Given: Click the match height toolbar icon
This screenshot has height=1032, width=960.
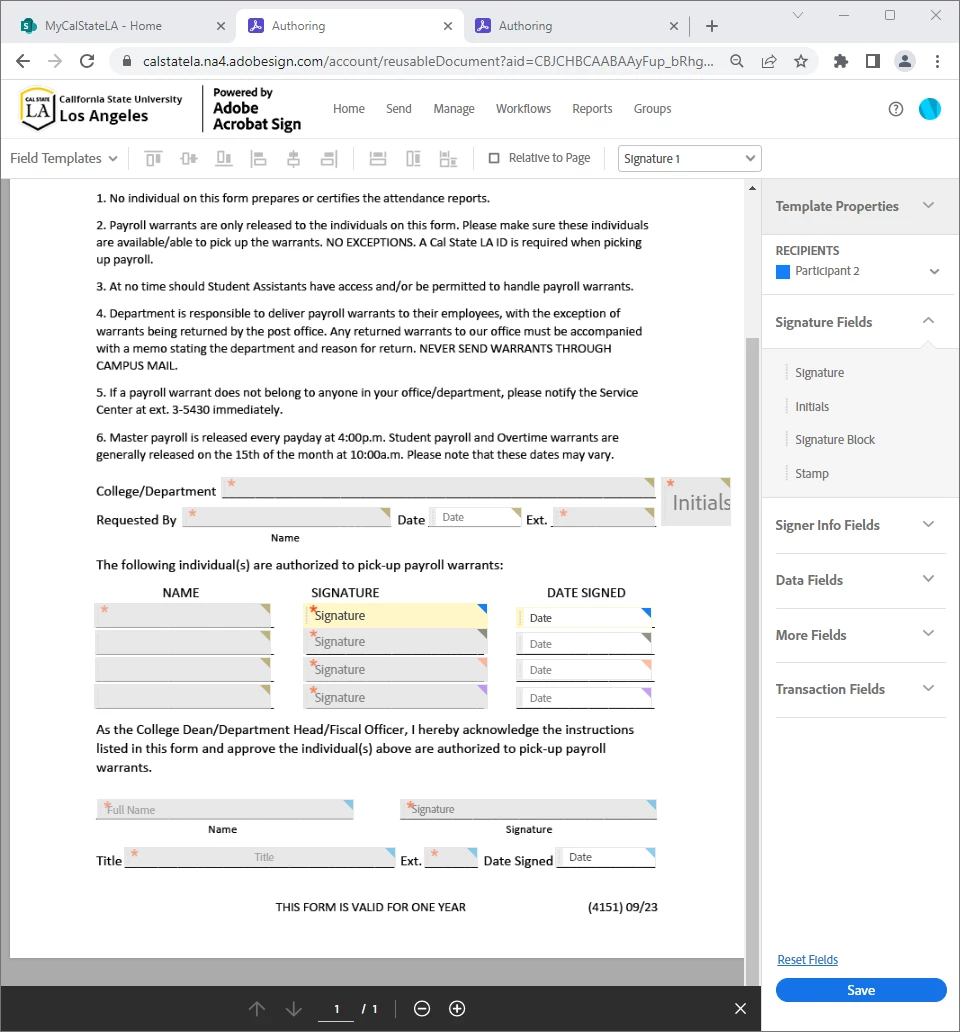Looking at the screenshot, I should (413, 159).
